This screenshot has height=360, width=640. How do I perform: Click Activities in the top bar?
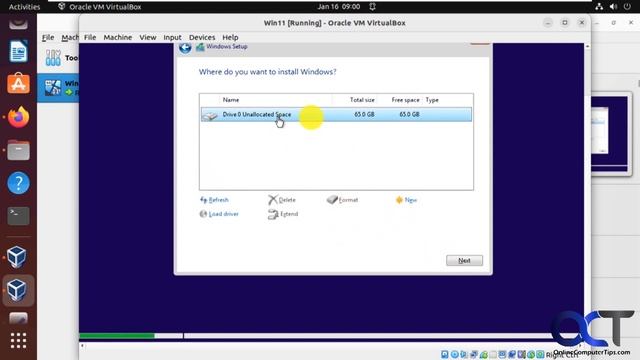click(24, 7)
